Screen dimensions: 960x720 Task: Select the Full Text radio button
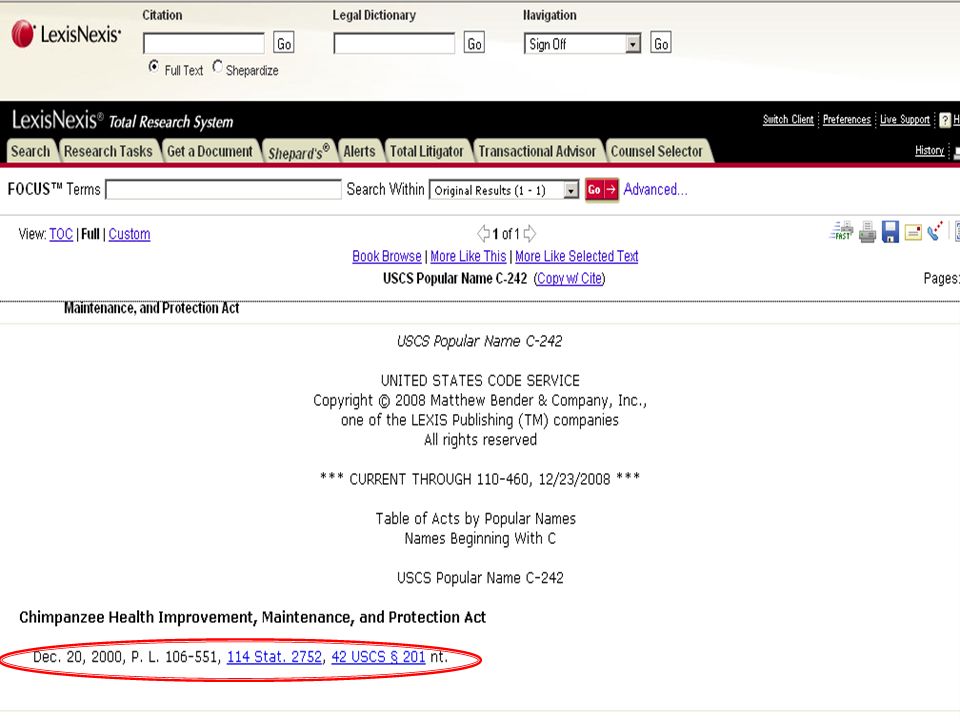(x=154, y=66)
